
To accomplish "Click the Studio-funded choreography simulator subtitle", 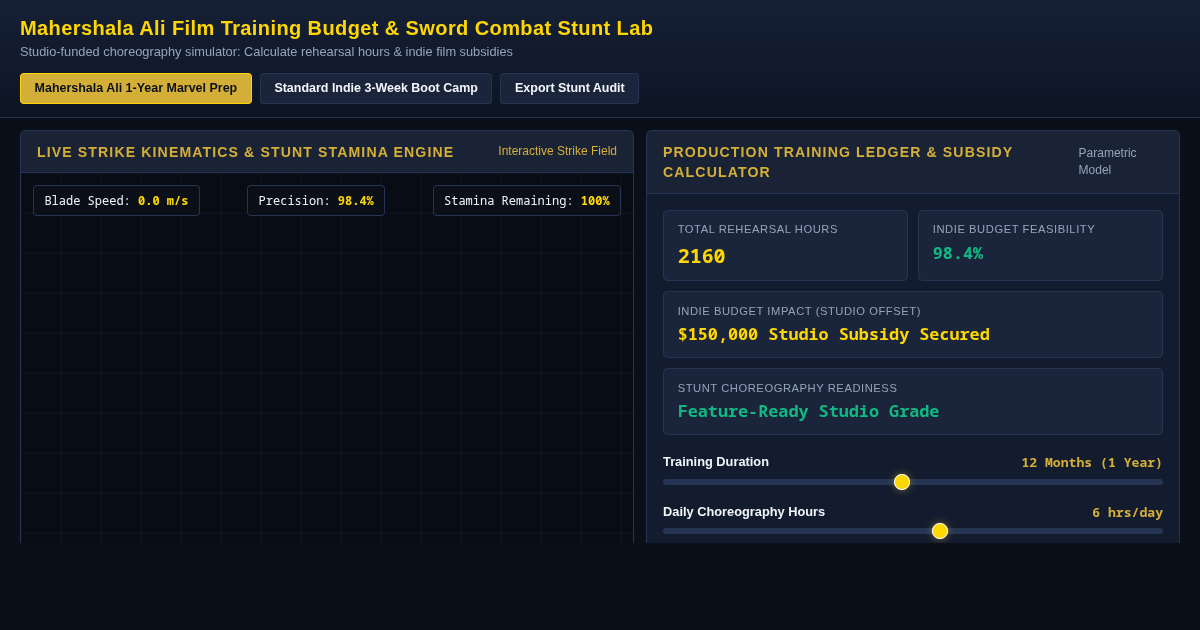I will 266,52.
